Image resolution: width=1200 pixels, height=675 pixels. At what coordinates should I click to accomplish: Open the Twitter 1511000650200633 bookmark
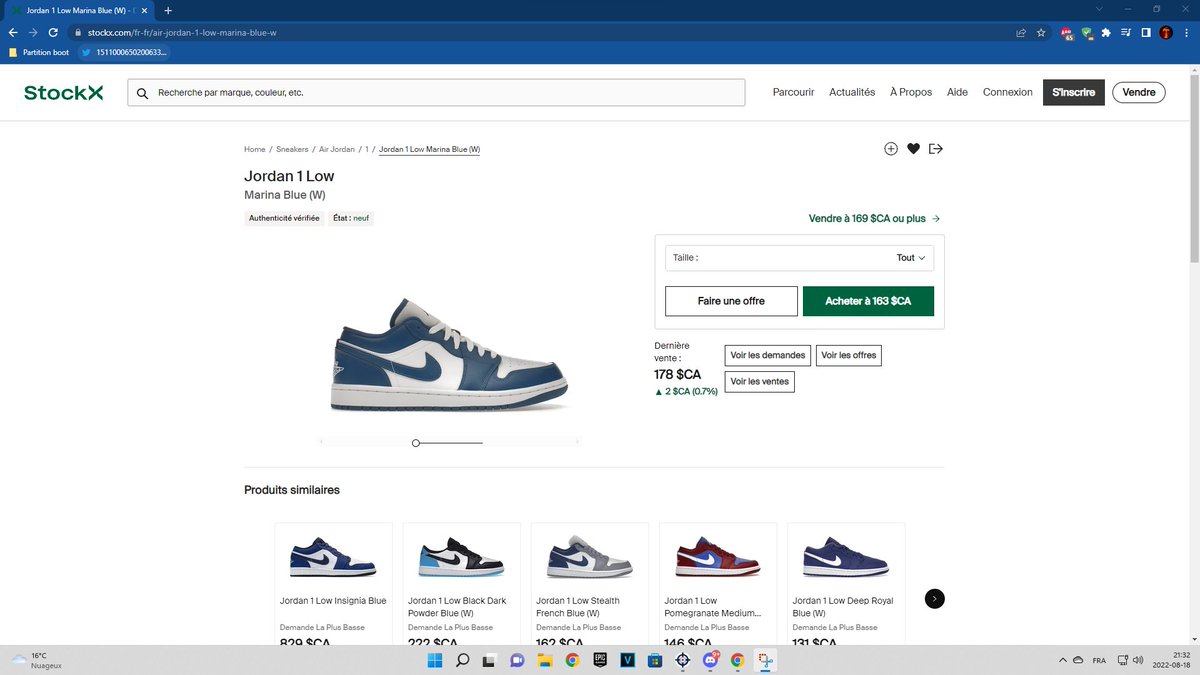click(x=122, y=52)
